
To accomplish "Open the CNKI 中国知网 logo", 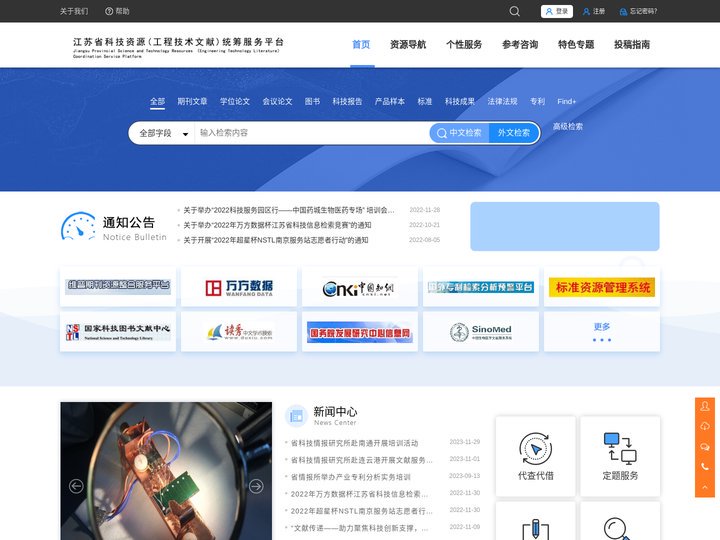I will click(x=360, y=287).
